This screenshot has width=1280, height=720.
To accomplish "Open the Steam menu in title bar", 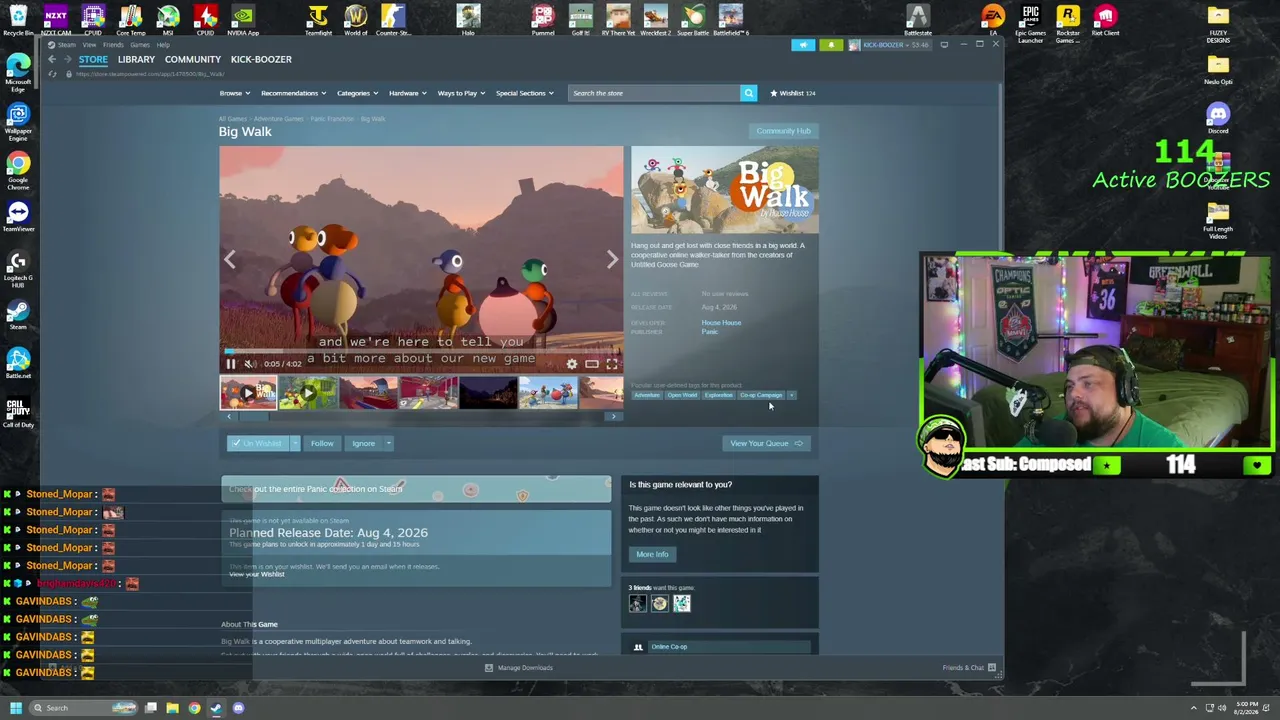I will [66, 45].
